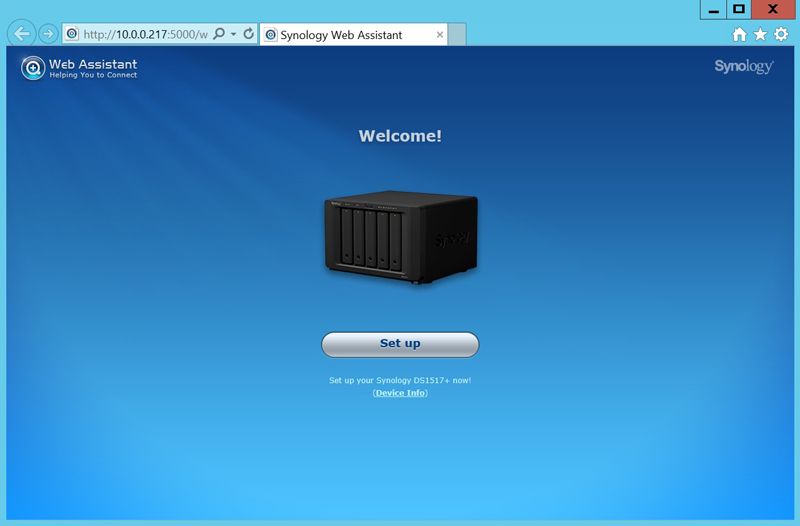Viewport: 800px width, 526px height.
Task: Click the Web Assistant logo icon
Action: pos(33,68)
